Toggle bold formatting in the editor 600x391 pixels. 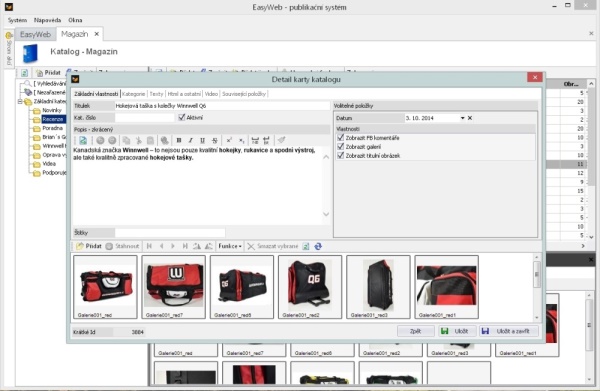pyautogui.click(x=179, y=140)
